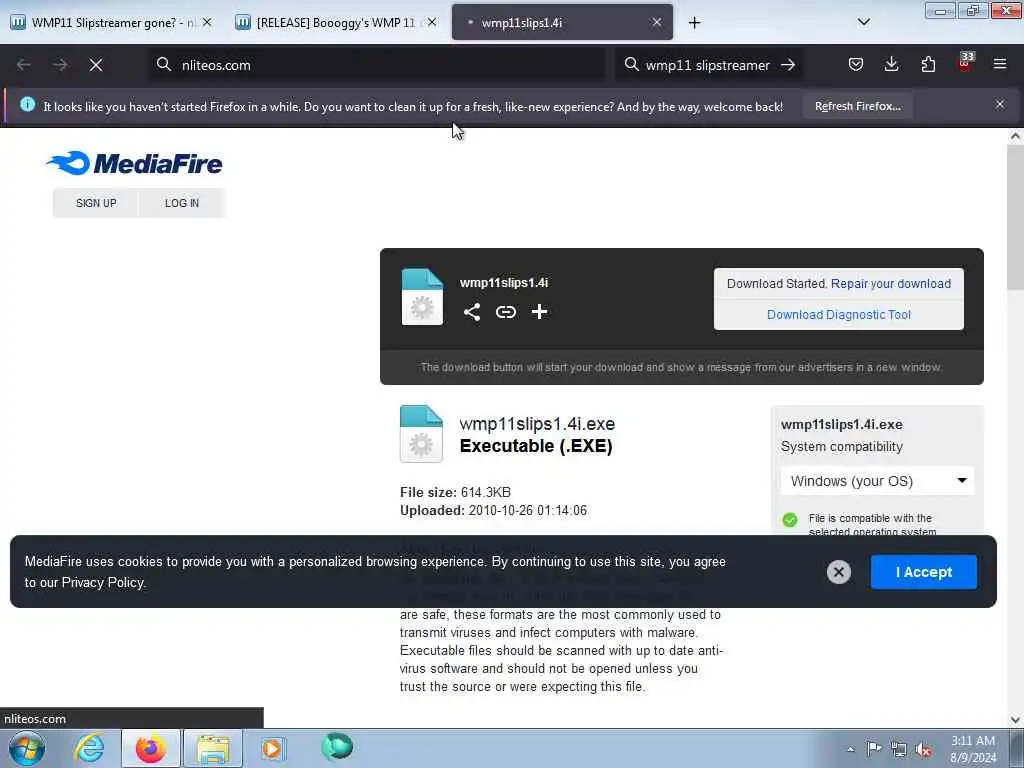Click the copy link icon for wmp11slips1.4i

[505, 312]
